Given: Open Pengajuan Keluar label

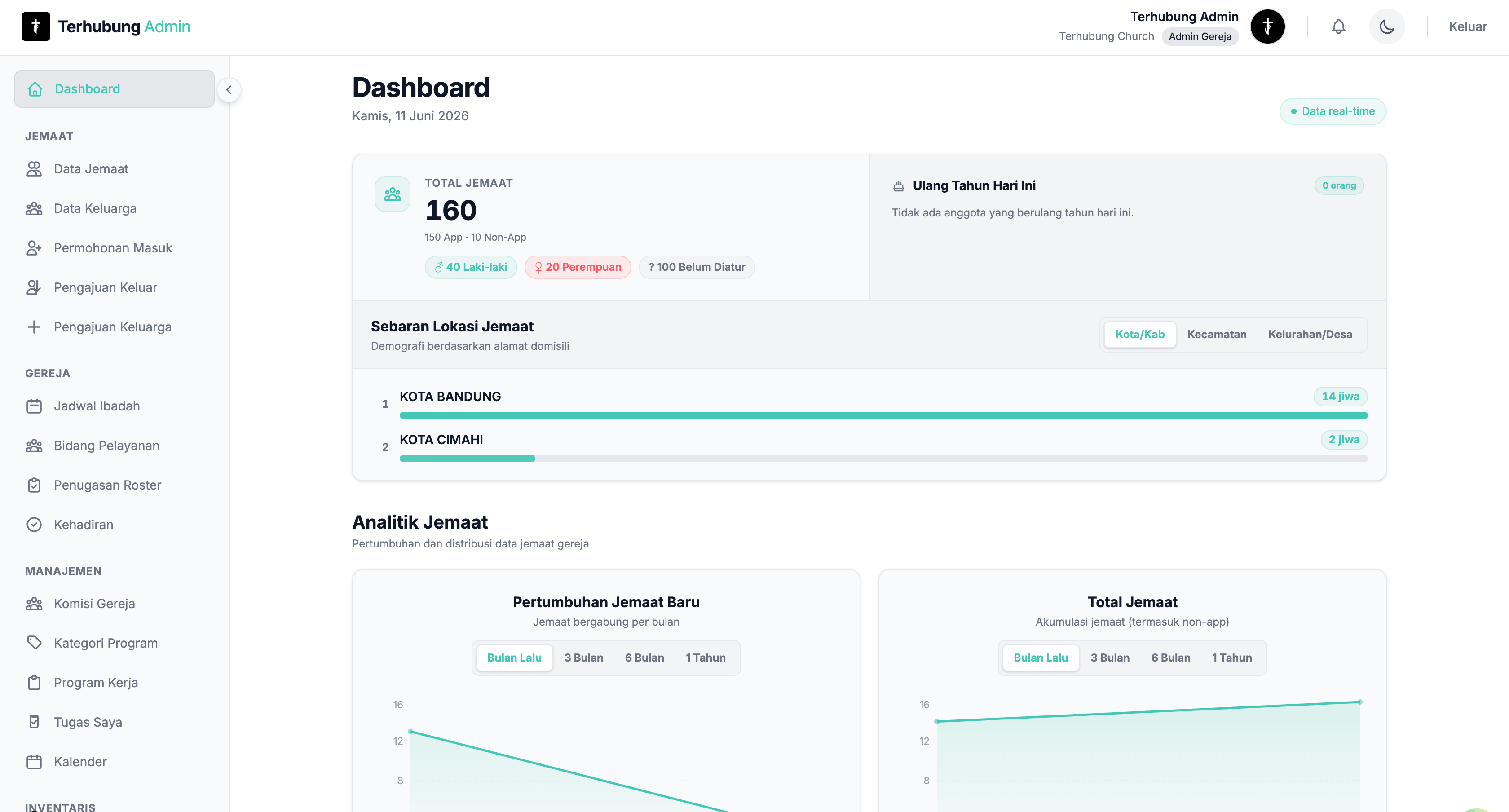Looking at the screenshot, I should point(106,287).
